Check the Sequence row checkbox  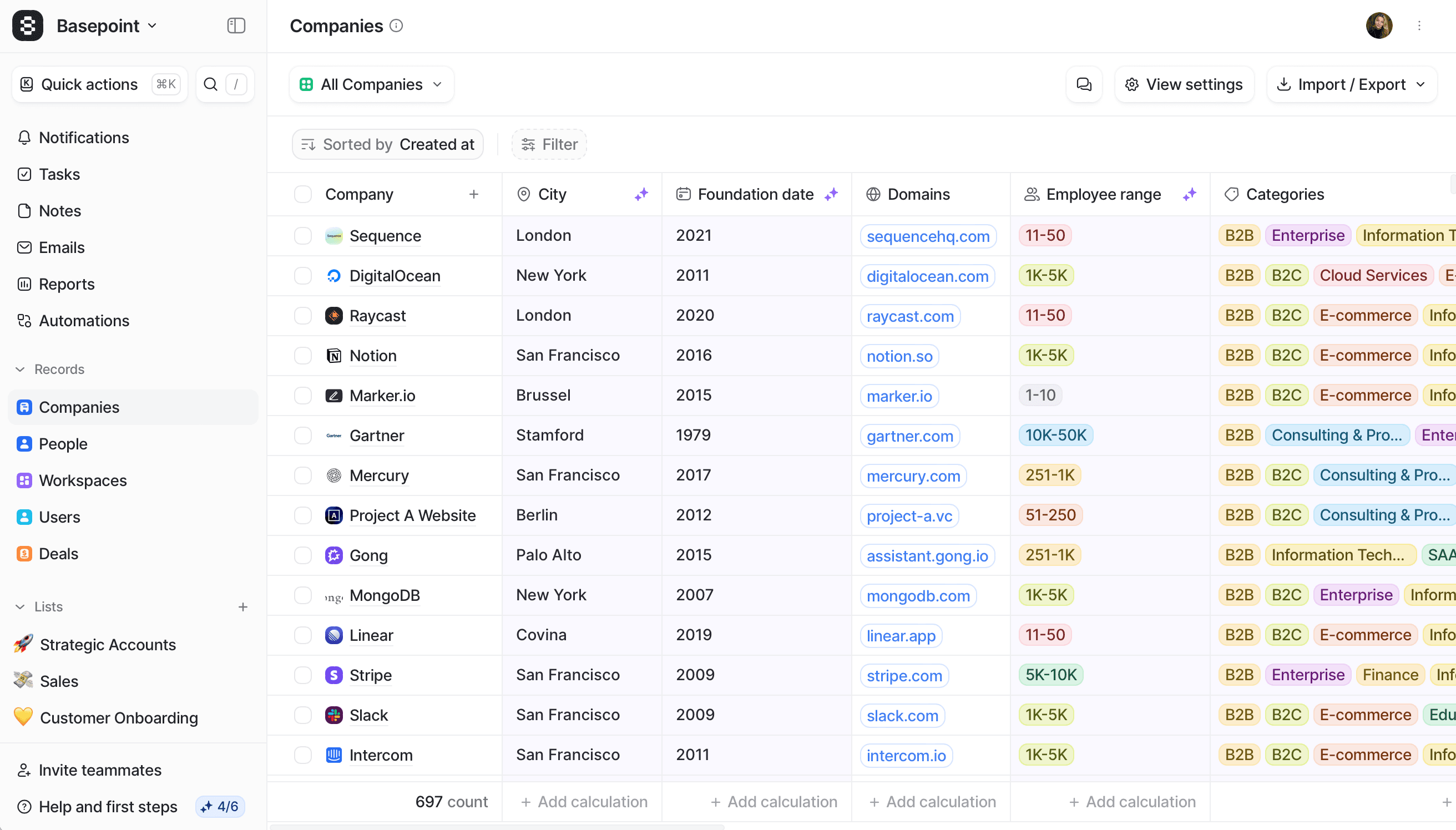(x=303, y=236)
